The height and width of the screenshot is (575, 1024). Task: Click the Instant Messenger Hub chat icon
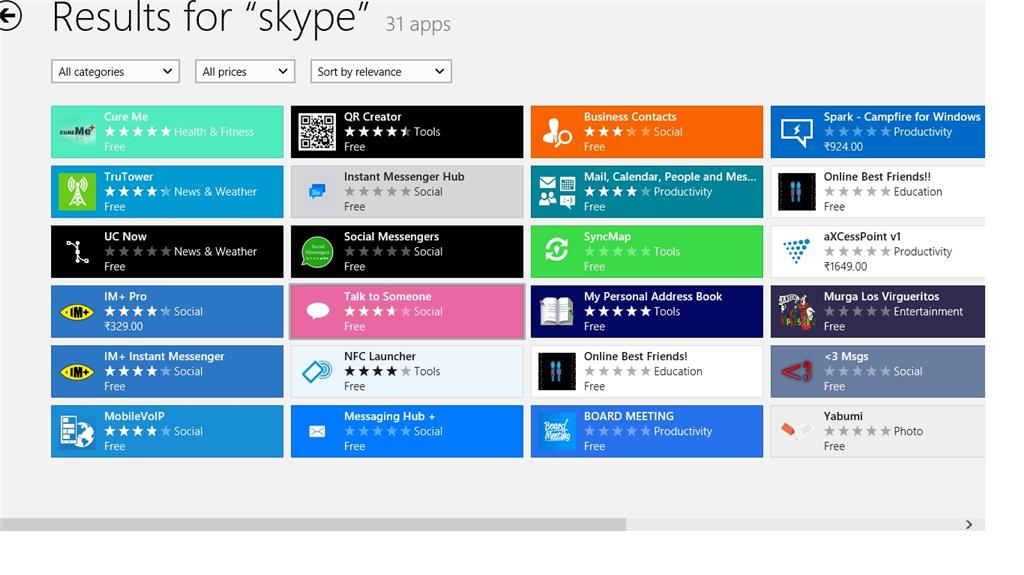click(317, 191)
